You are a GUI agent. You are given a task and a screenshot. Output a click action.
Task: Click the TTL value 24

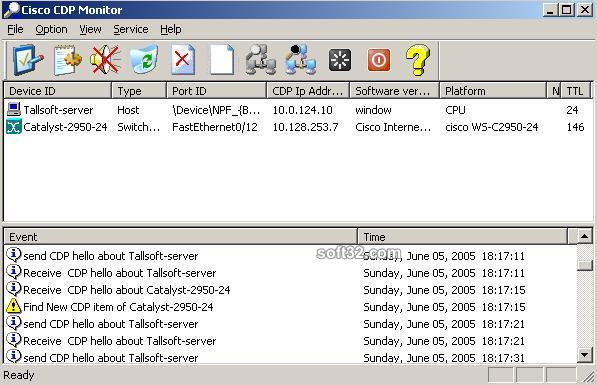572,110
